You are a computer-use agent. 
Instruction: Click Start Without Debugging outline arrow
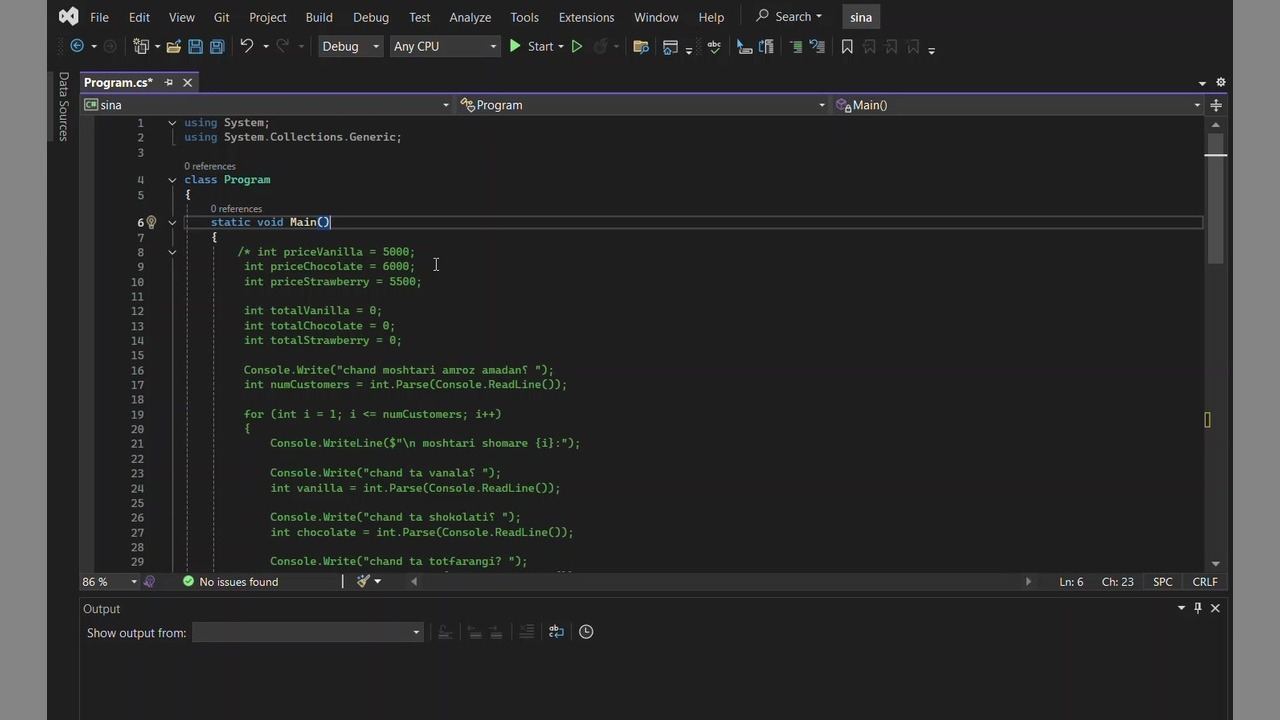577,47
